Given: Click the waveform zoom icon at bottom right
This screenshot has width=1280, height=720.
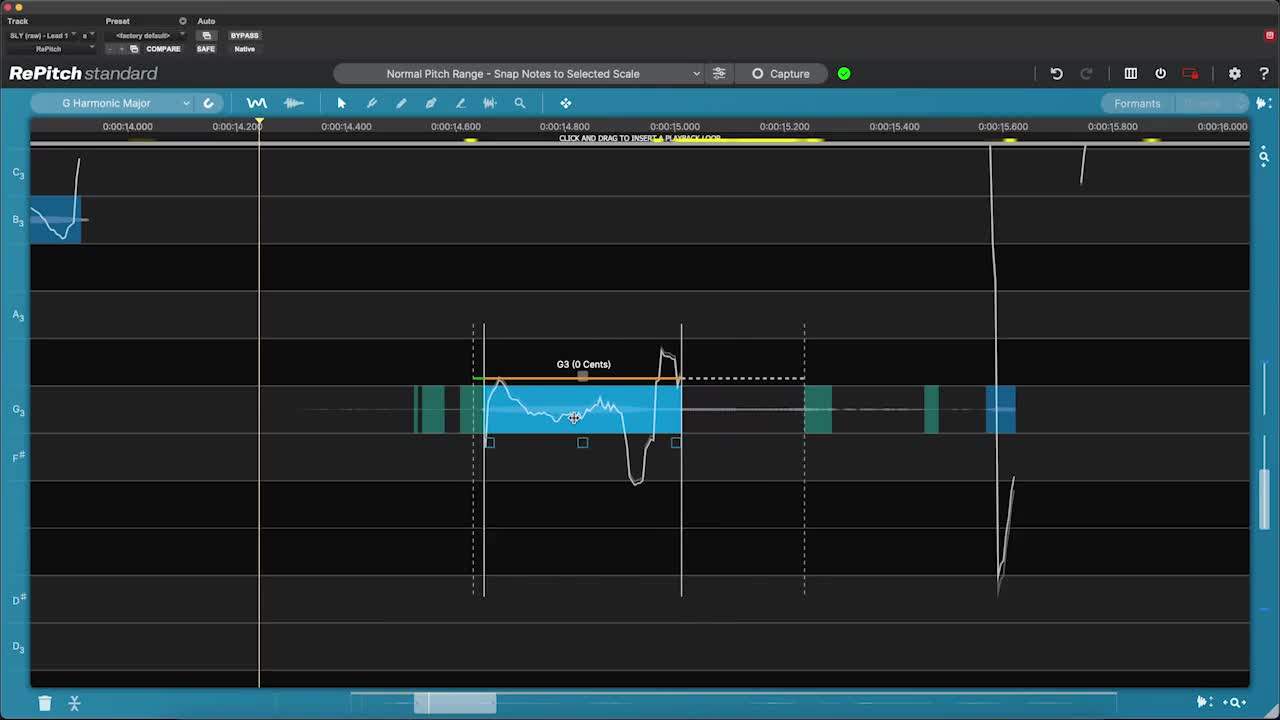Looking at the screenshot, I should click(x=1205, y=703).
